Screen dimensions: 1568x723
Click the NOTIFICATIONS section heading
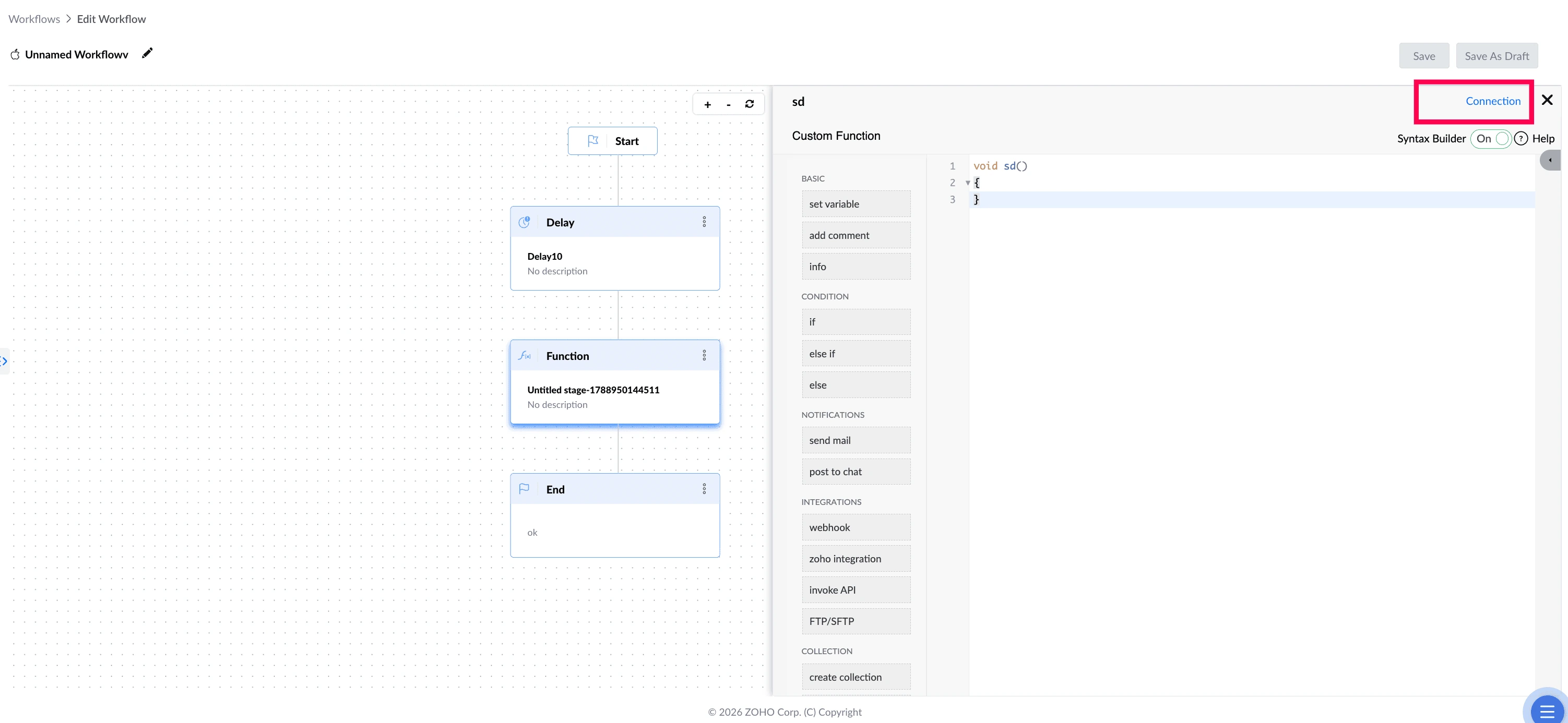(x=832, y=415)
